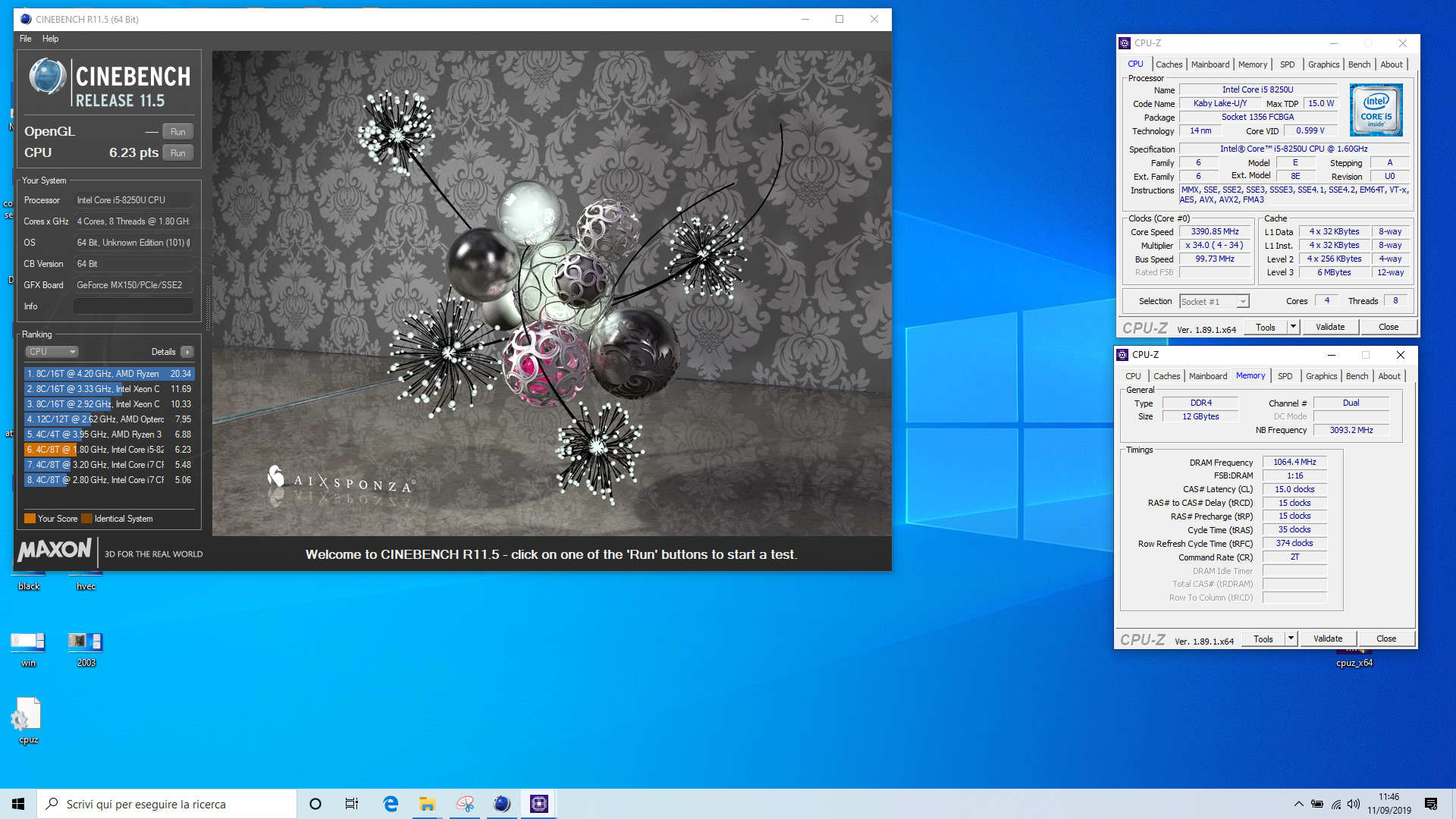1456x819 pixels.
Task: Show hidden system tray icons
Action: 1299,804
